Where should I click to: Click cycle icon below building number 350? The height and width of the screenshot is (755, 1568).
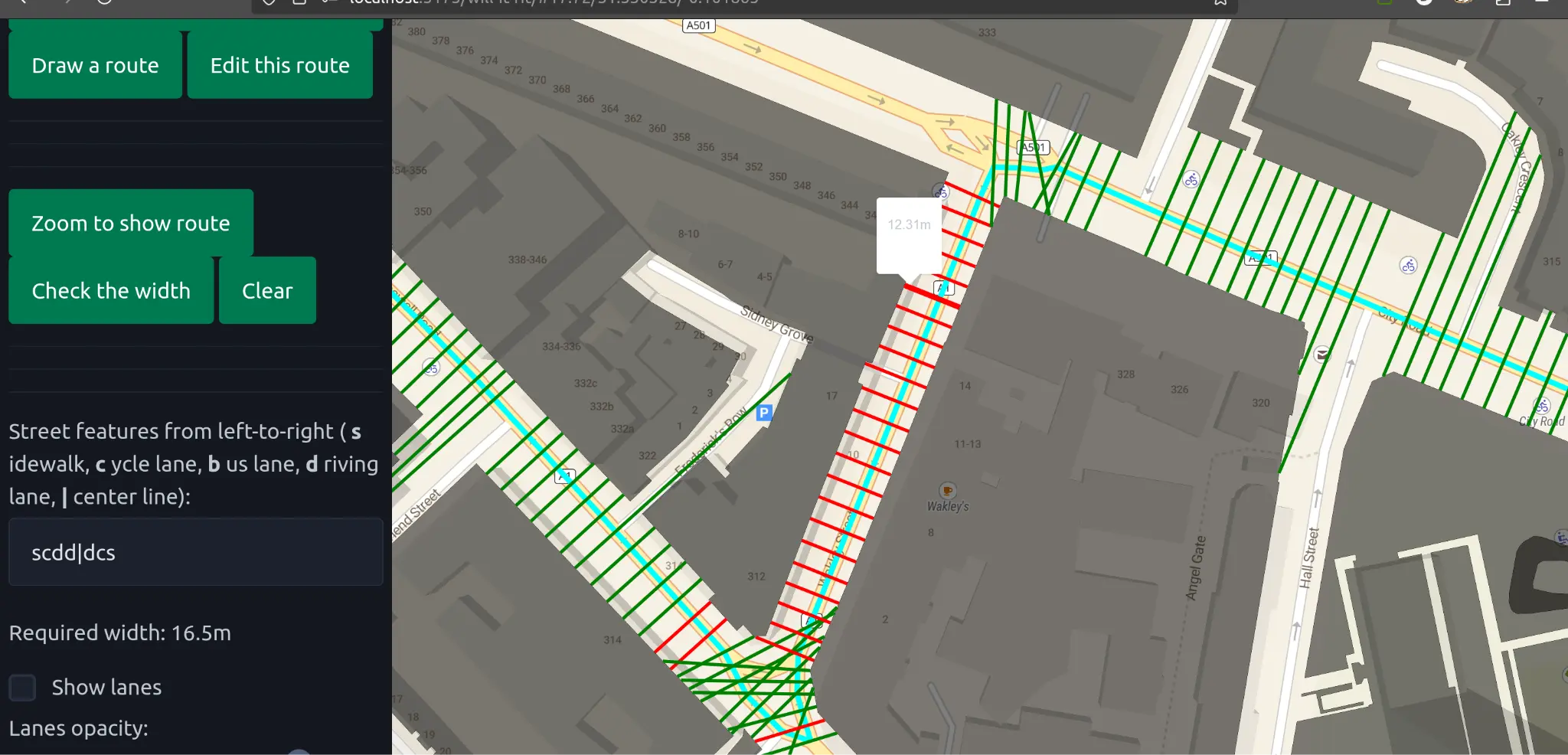tap(431, 368)
